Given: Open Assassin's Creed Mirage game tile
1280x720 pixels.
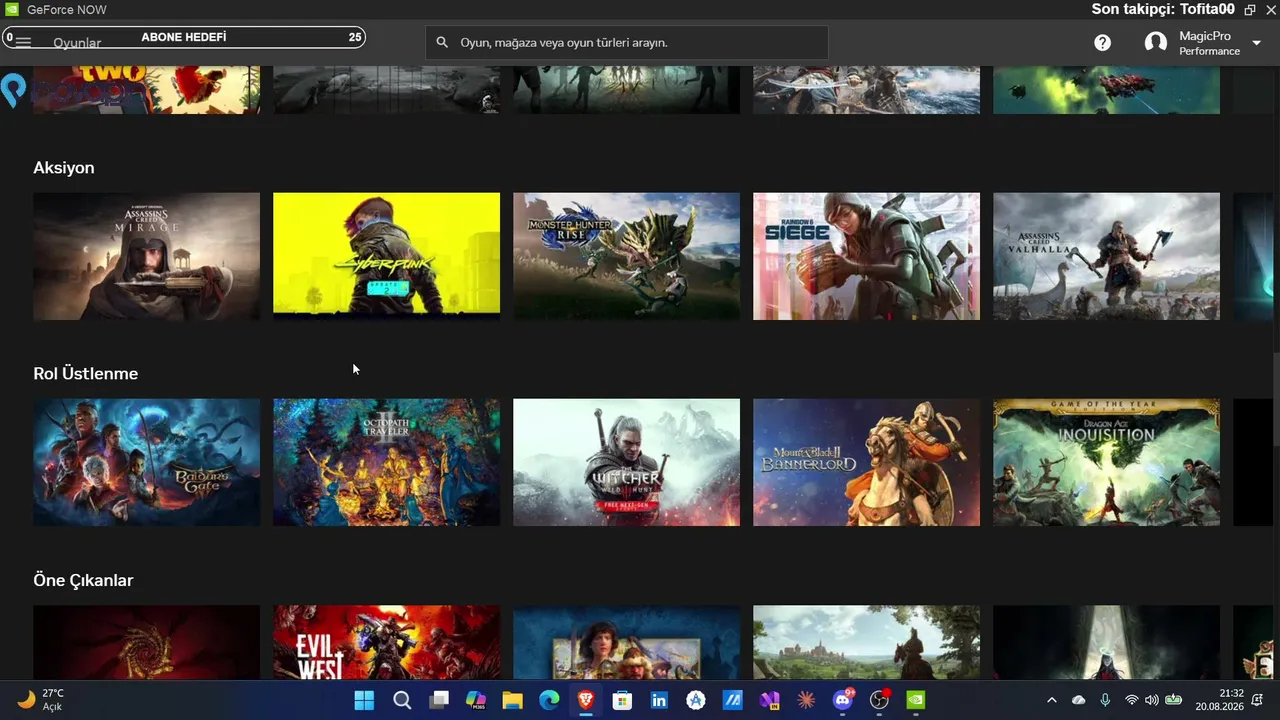Looking at the screenshot, I should [x=146, y=256].
